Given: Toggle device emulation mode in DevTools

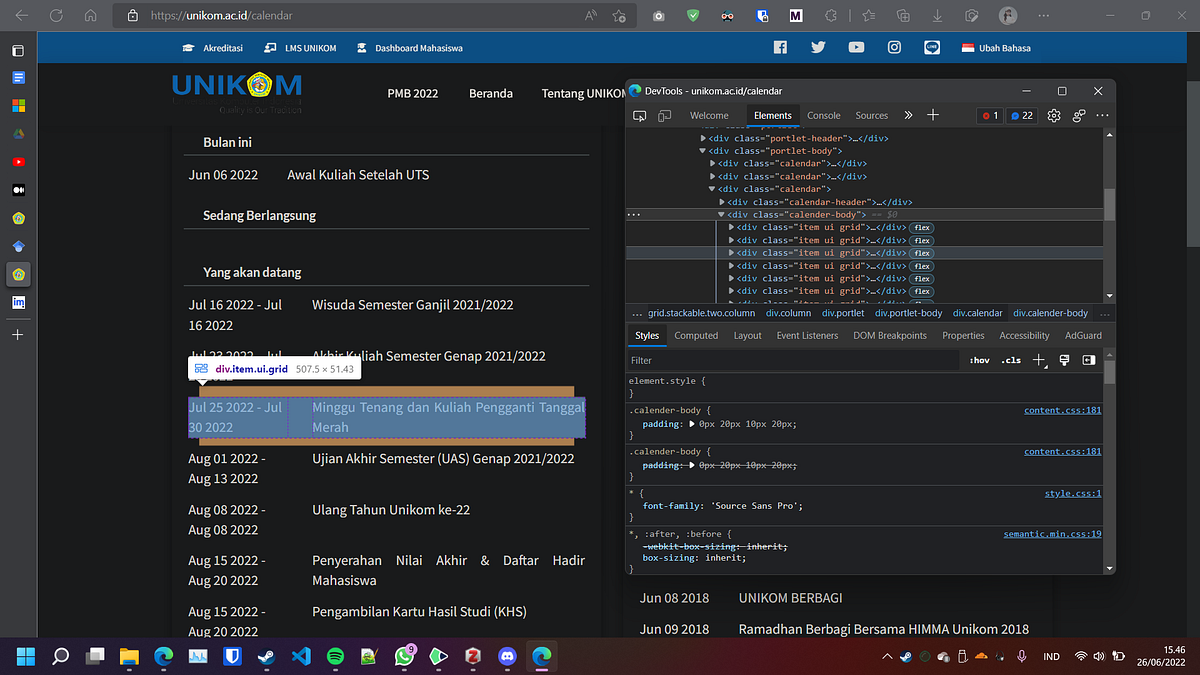Looking at the screenshot, I should [x=664, y=115].
